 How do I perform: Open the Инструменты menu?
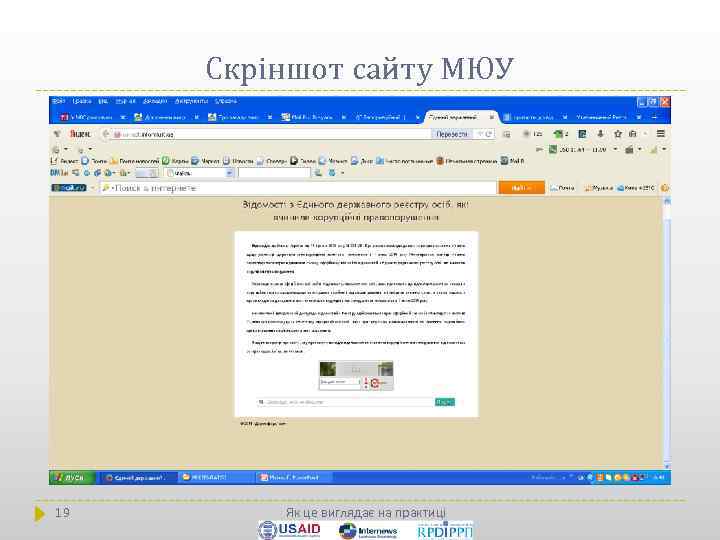[x=191, y=101]
